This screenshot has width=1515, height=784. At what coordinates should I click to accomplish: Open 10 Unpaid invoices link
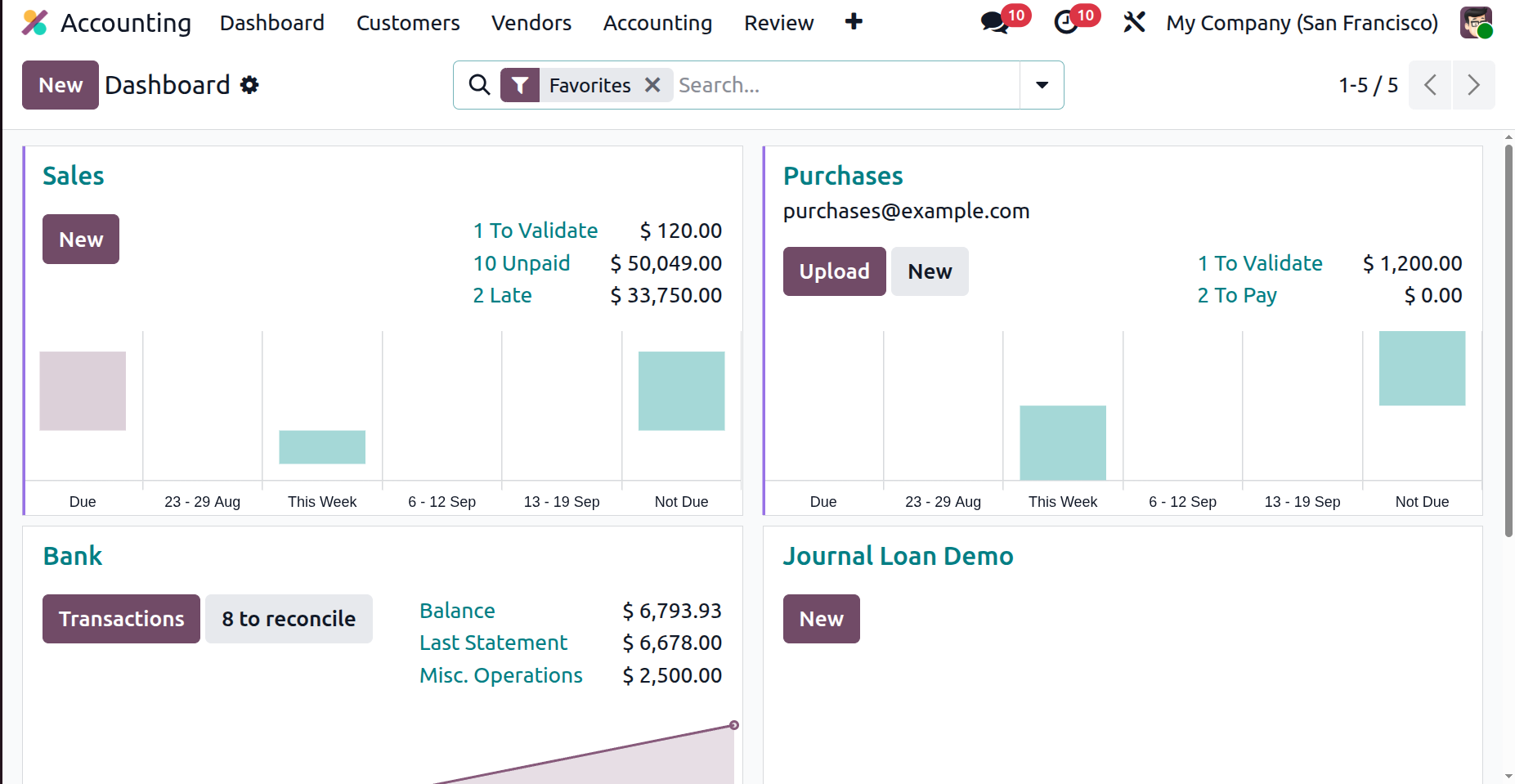point(522,263)
